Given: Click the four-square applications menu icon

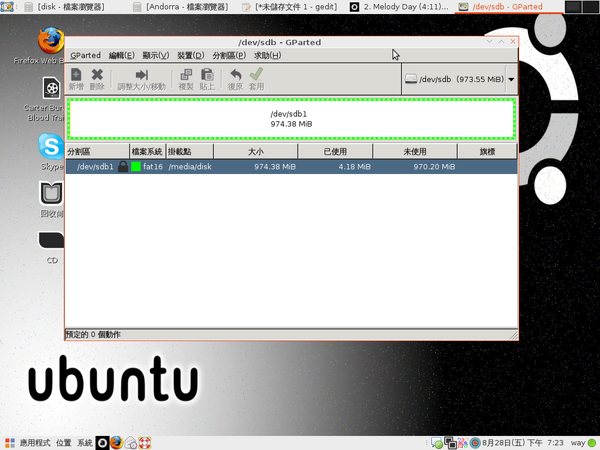Looking at the screenshot, I should coord(10,443).
